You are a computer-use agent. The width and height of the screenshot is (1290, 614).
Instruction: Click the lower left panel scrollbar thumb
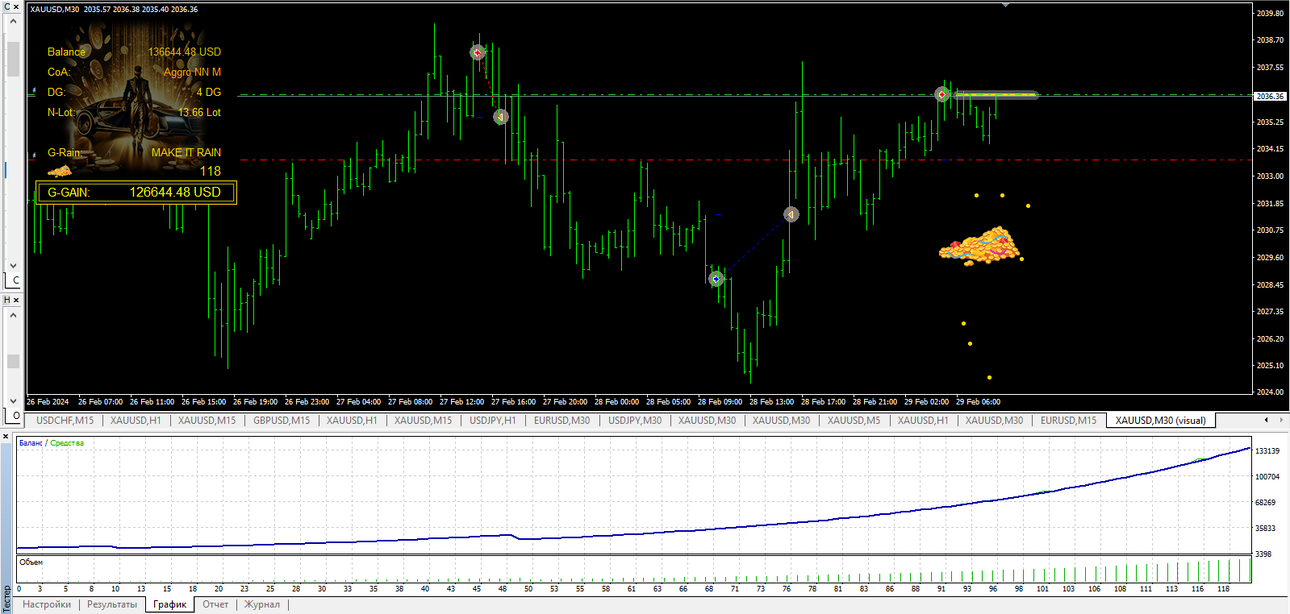click(13, 361)
